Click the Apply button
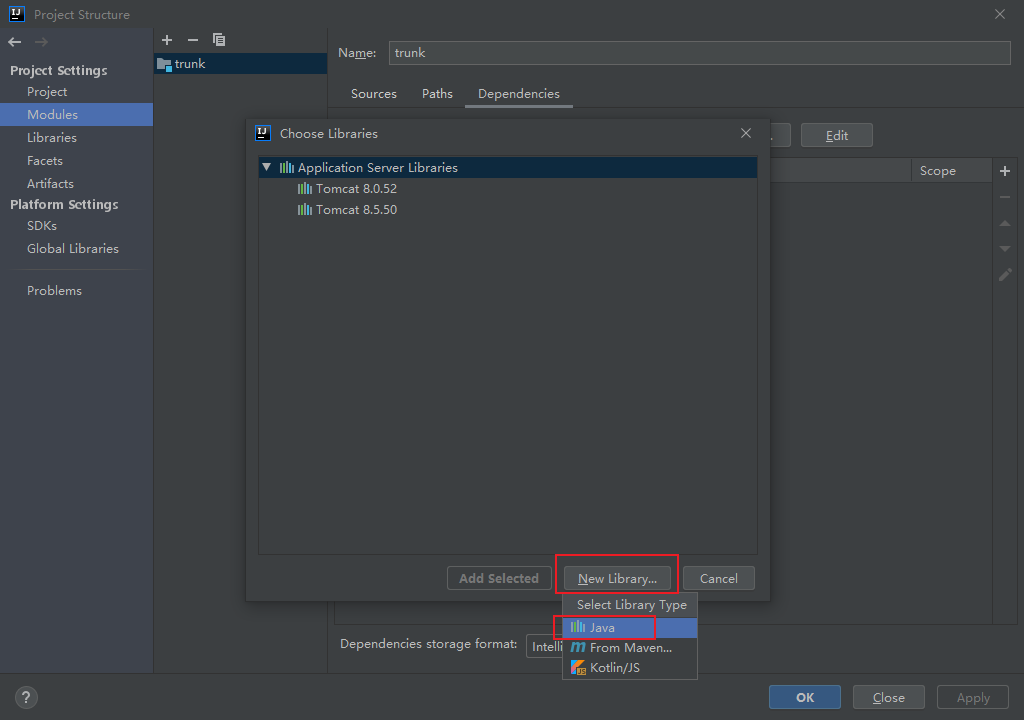1024x720 pixels. coord(973,697)
